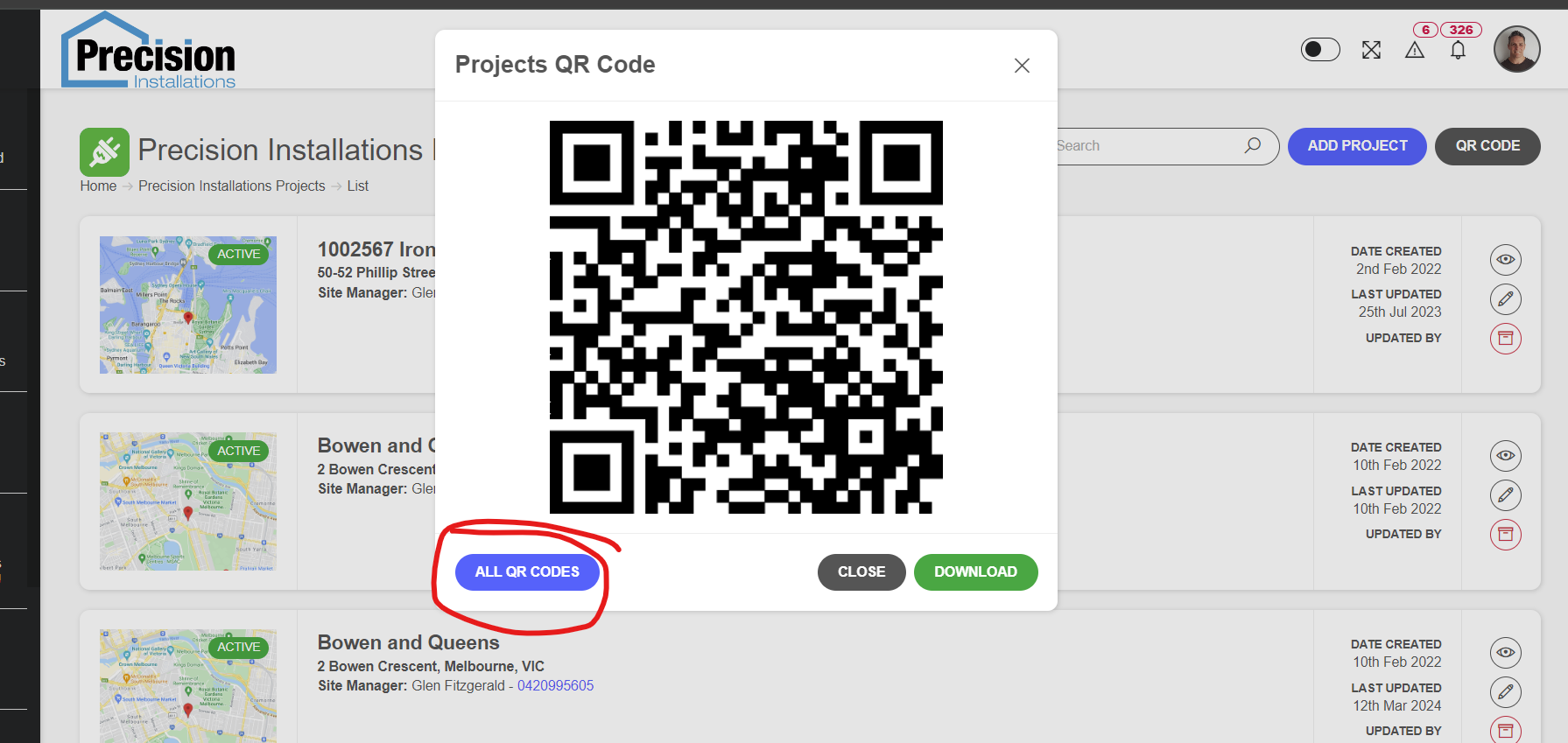The width and height of the screenshot is (1568, 743).
Task: Click the ALL QR CODES button
Action: tap(527, 571)
